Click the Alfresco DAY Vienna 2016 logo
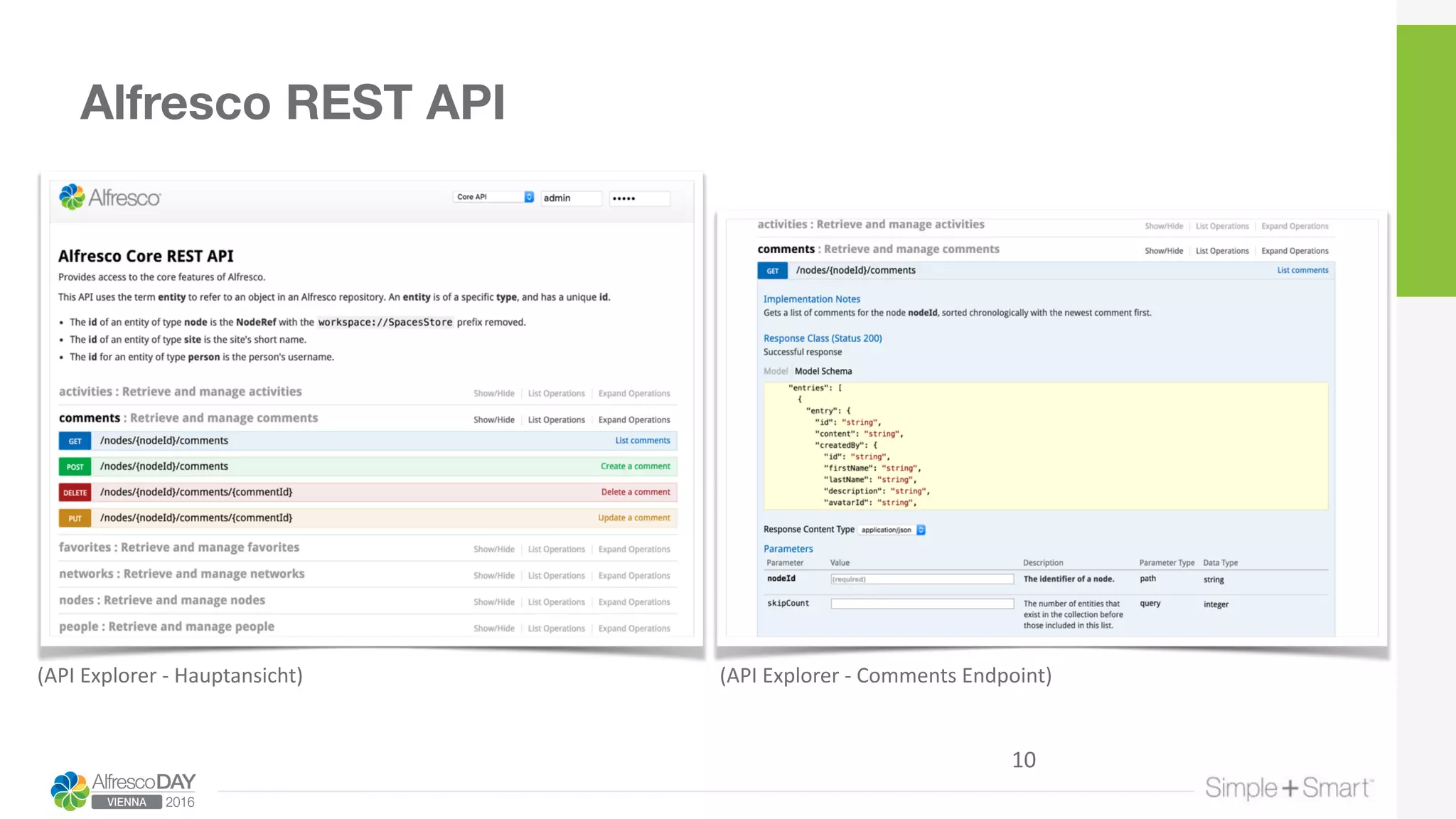 pyautogui.click(x=124, y=791)
